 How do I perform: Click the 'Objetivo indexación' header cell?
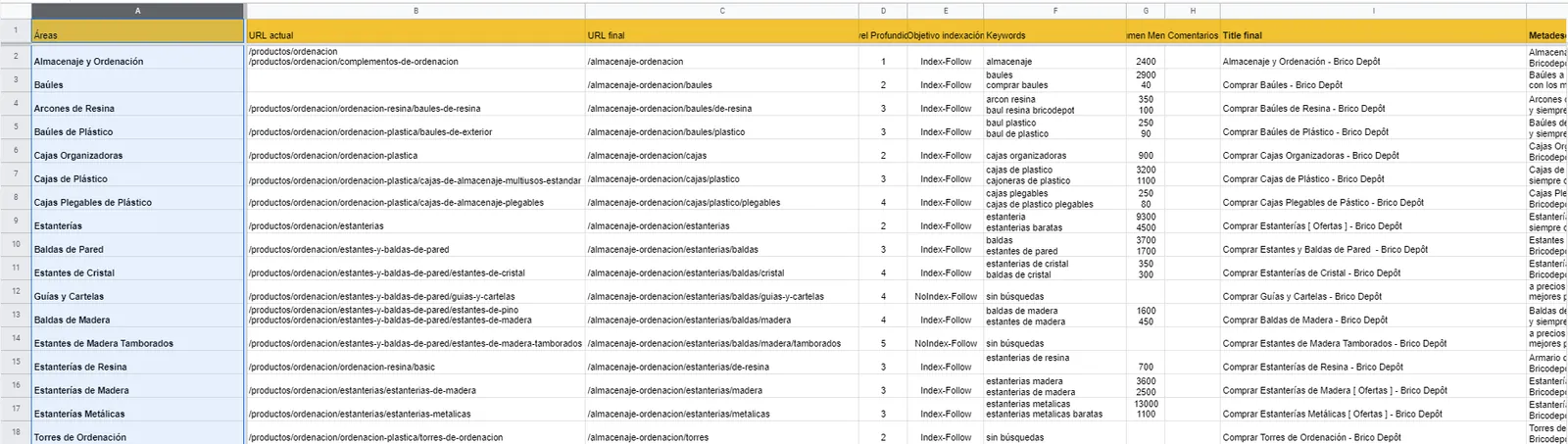tap(946, 31)
